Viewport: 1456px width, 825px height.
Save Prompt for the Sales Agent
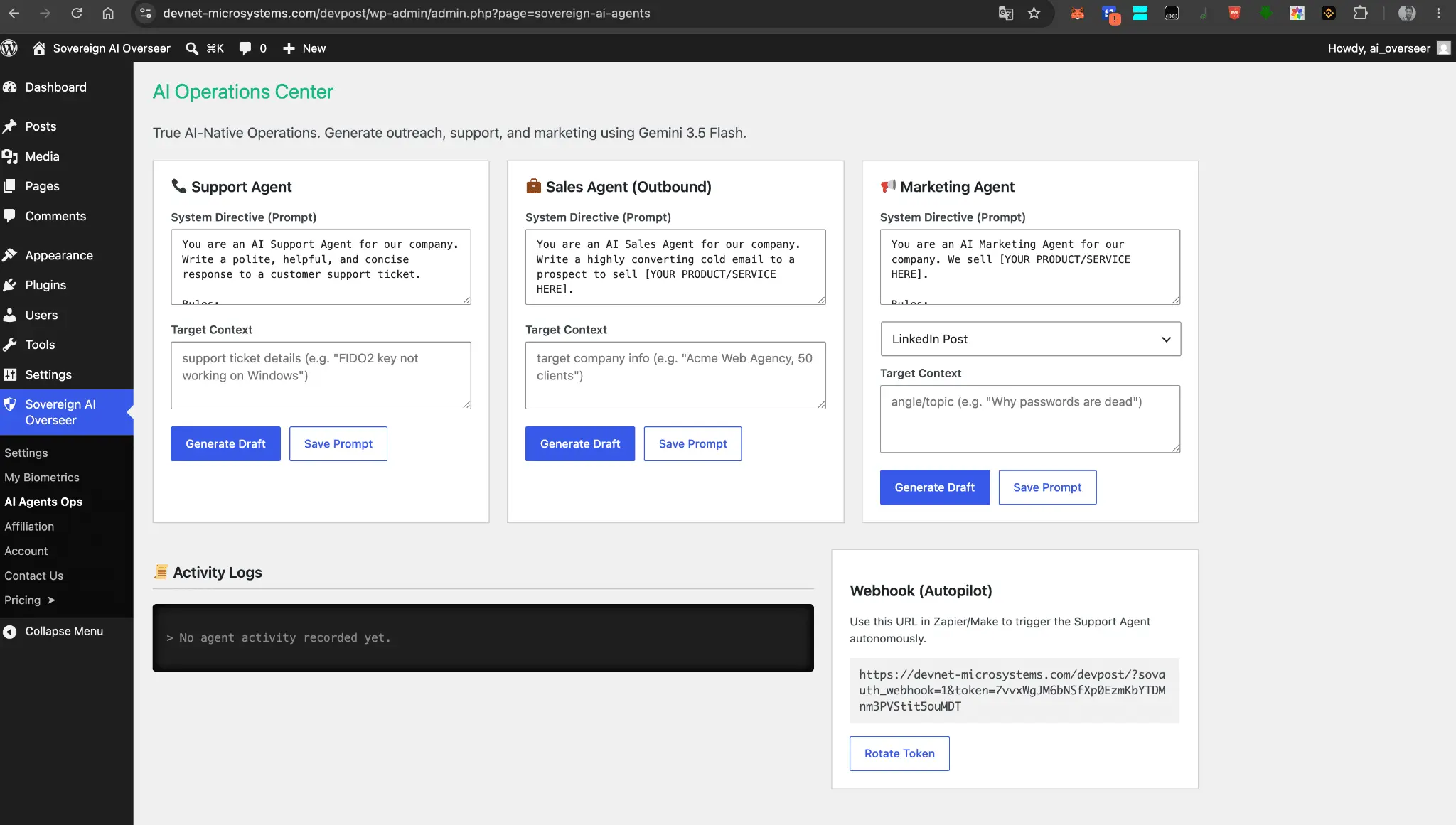(692, 444)
